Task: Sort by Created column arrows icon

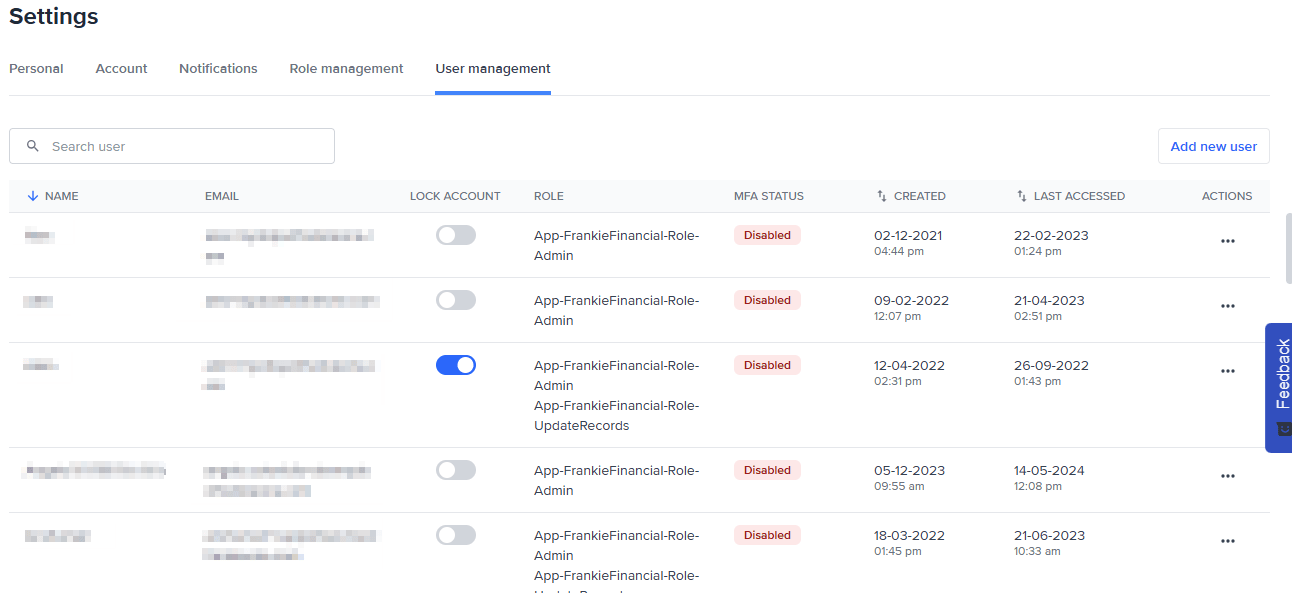Action: point(882,196)
